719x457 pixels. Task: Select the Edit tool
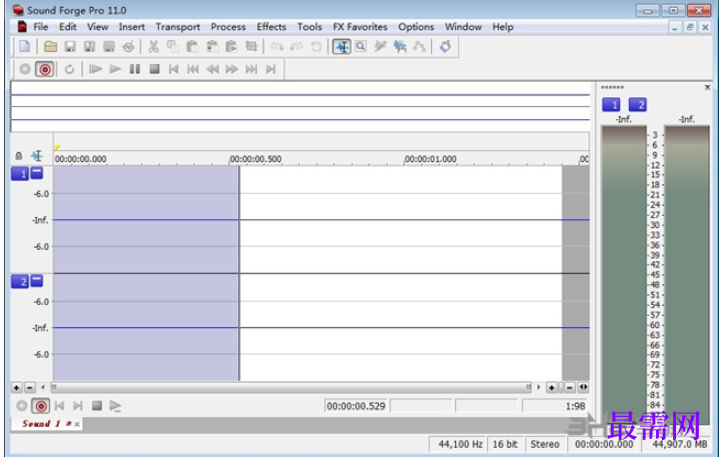click(x=342, y=46)
